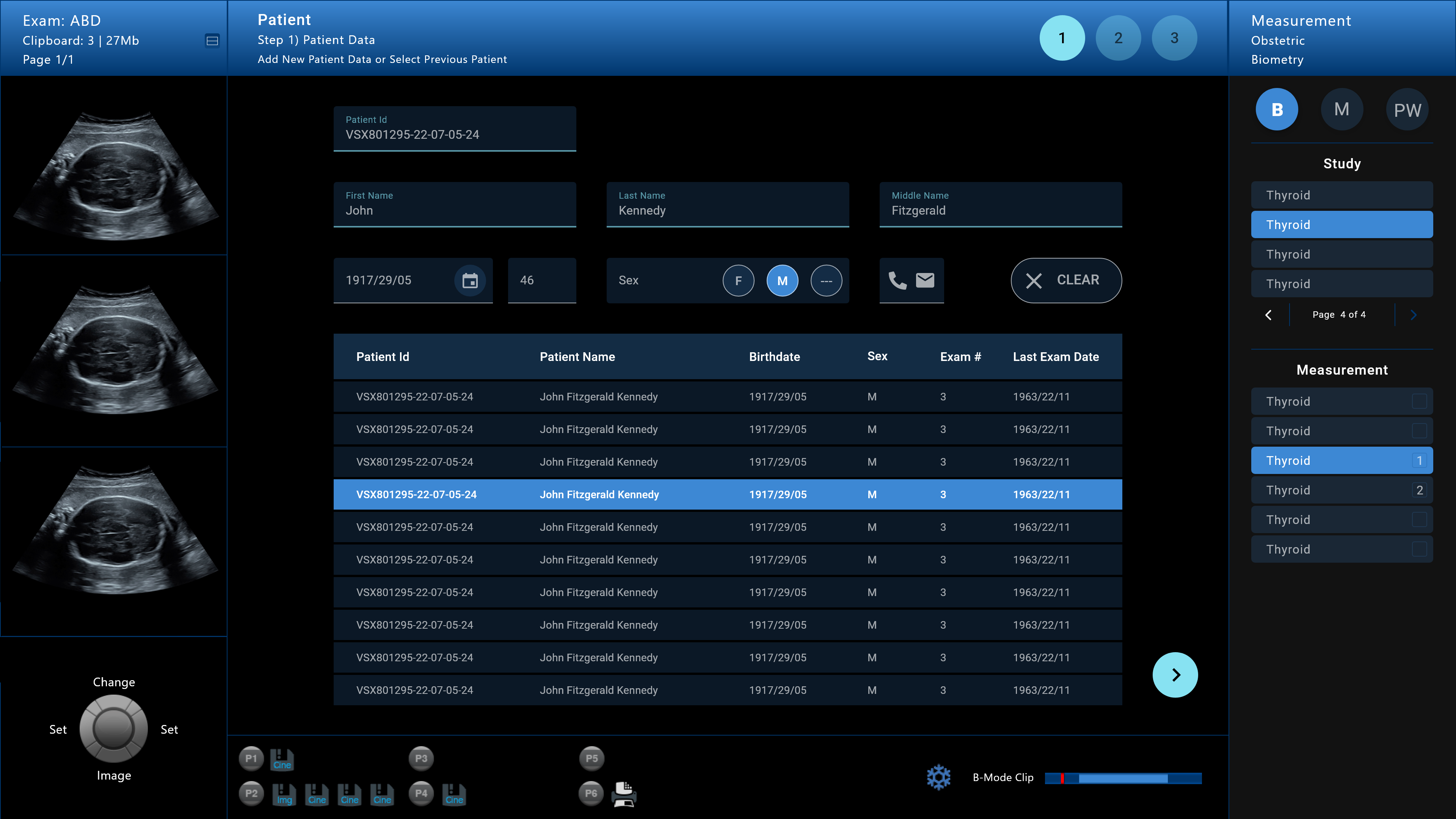
Task: Click the red marker on the clip bar
Action: pos(1062,778)
